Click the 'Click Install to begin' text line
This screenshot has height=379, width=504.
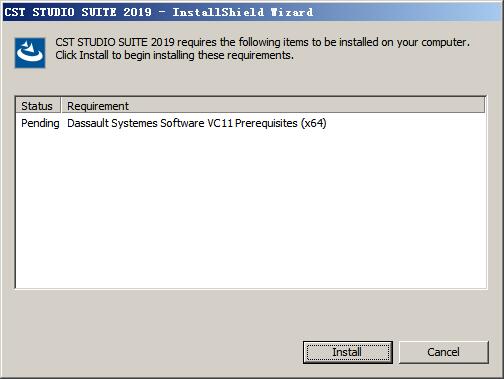coord(174,55)
